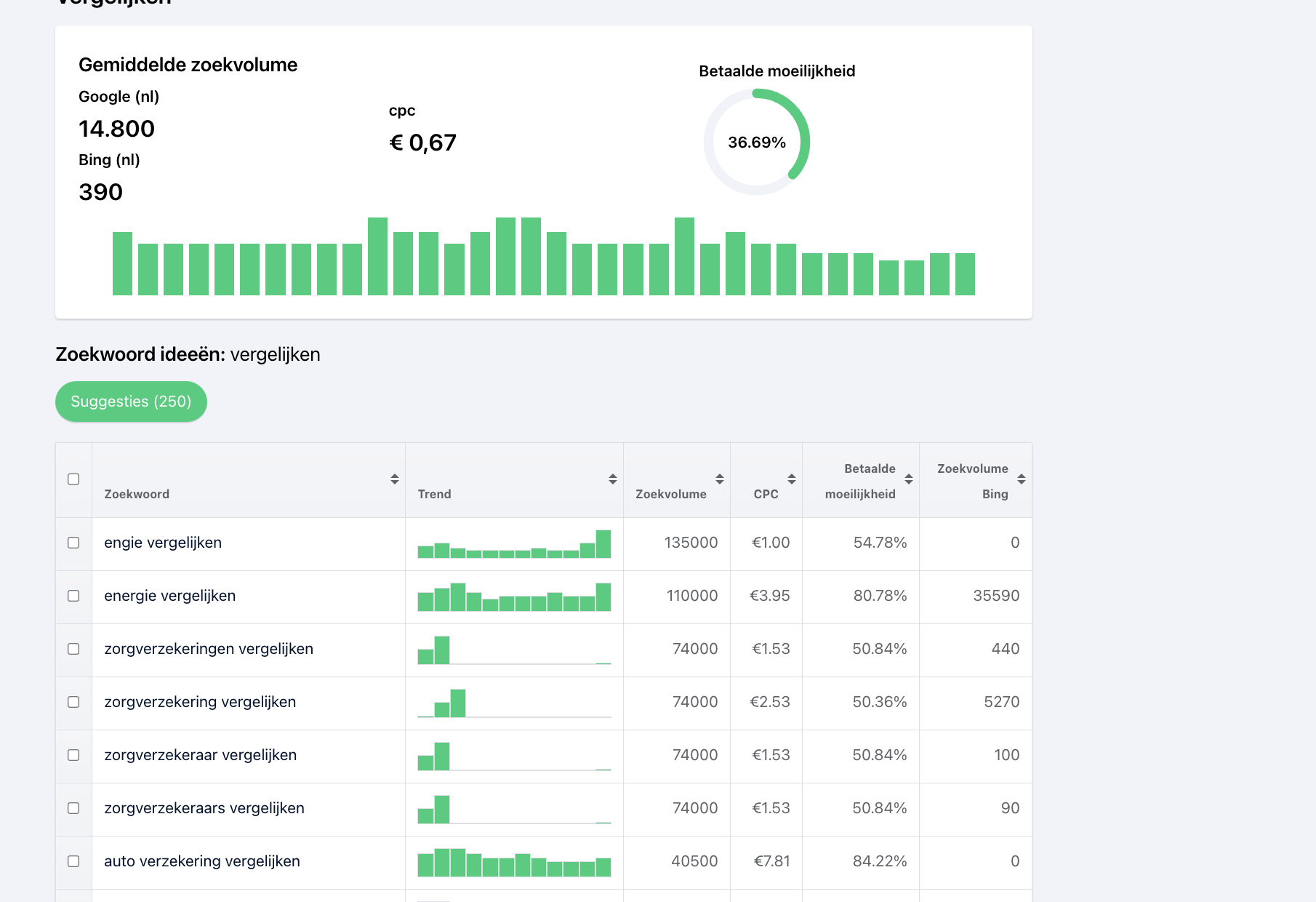Tick the select-all checkbox in table header

73,479
